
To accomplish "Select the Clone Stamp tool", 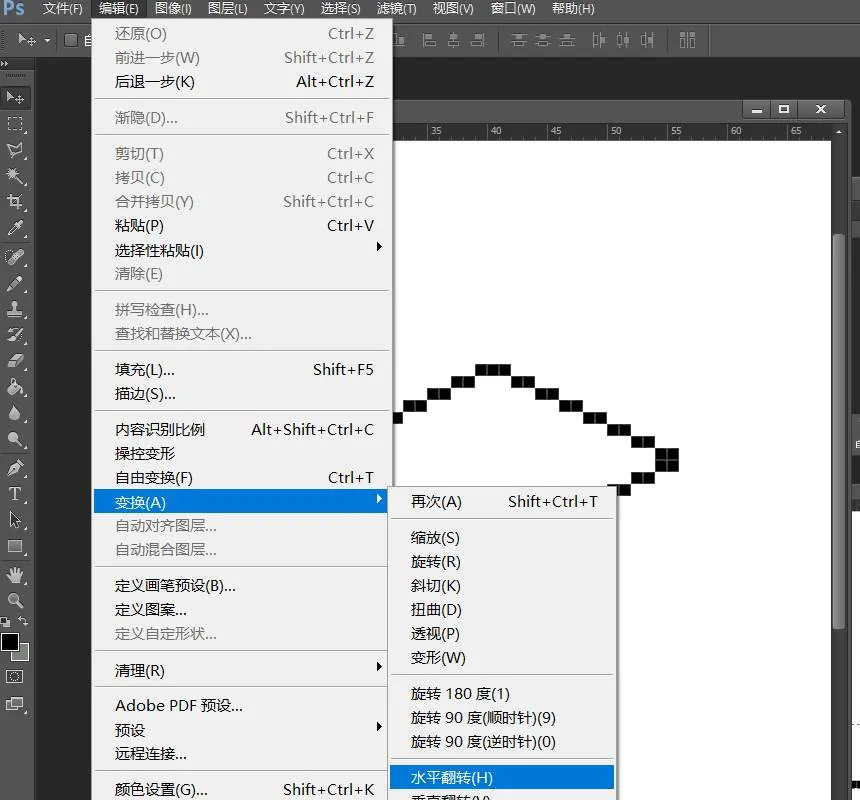I will pos(15,309).
